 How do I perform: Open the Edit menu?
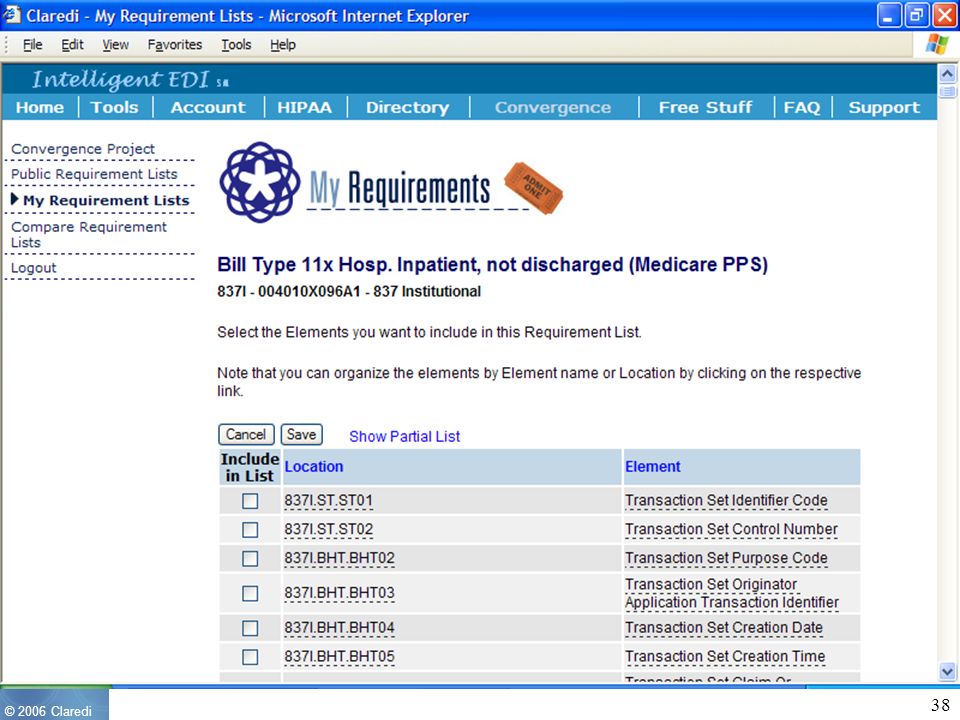tap(72, 45)
